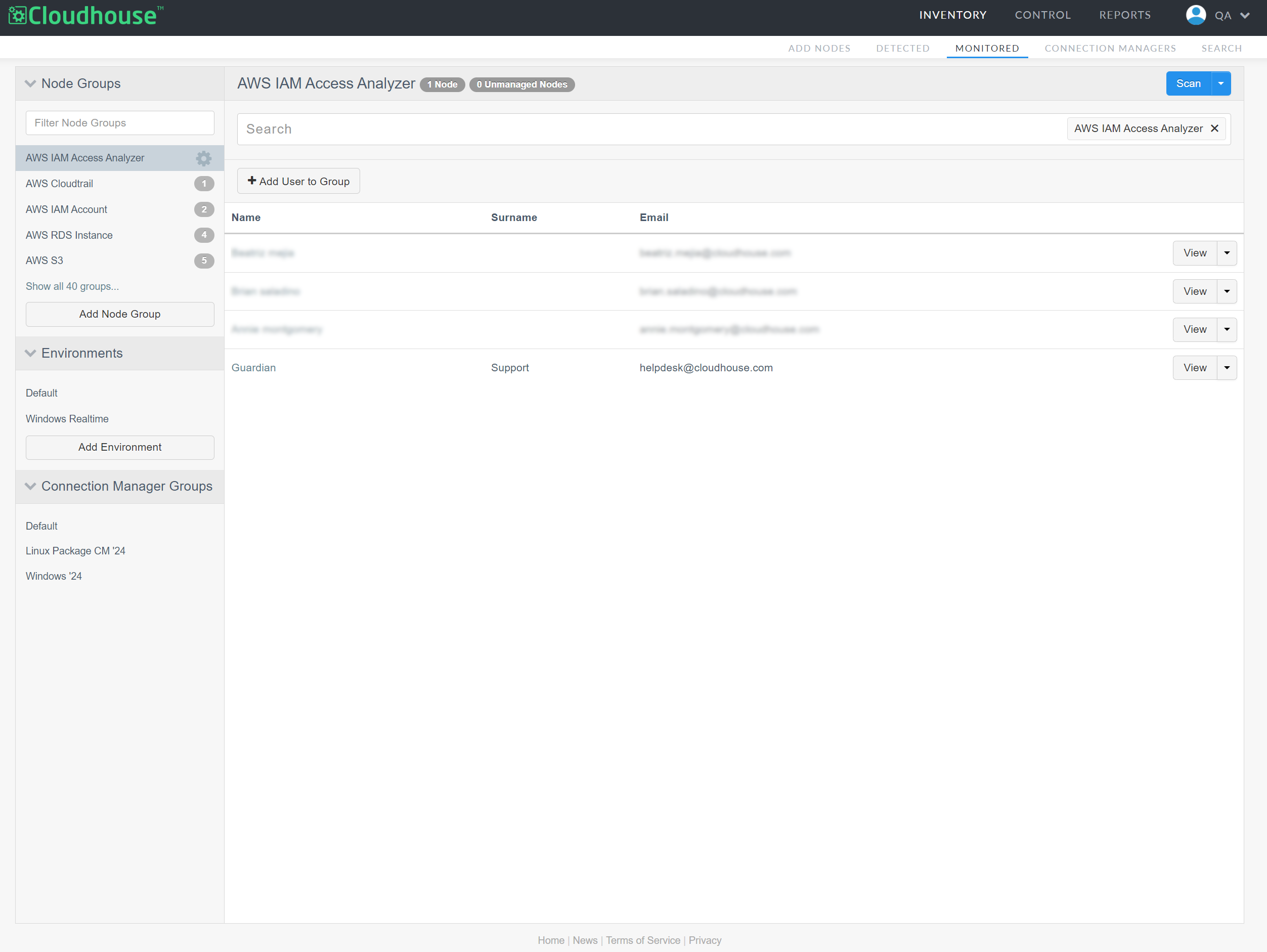Click Add User to Group

(x=298, y=181)
